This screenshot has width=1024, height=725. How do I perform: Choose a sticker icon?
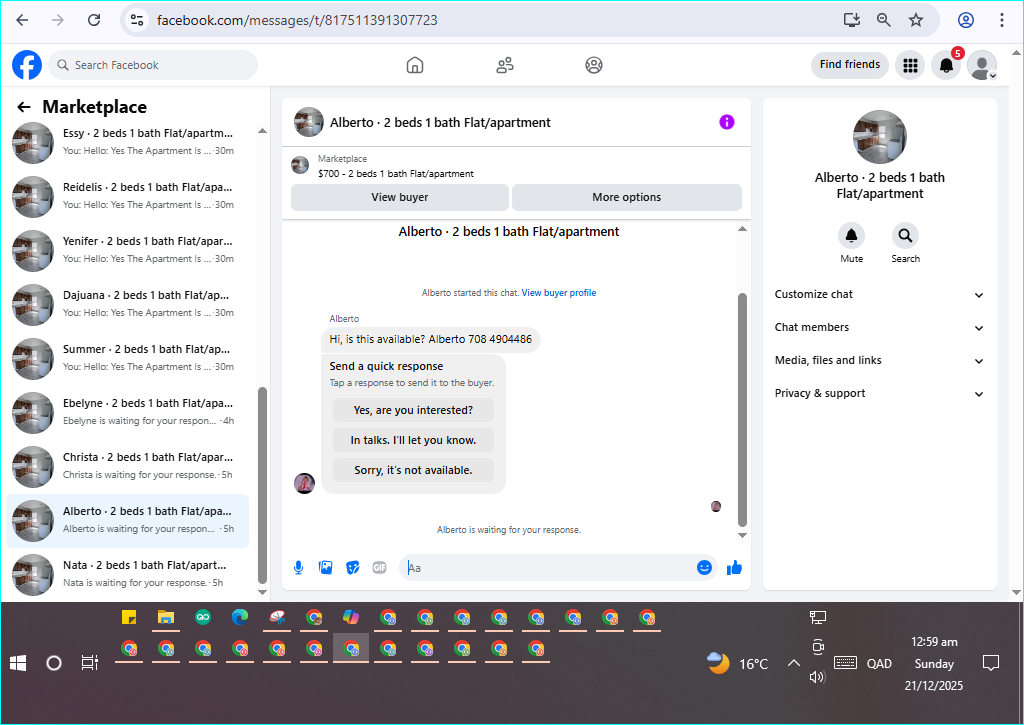coord(353,568)
